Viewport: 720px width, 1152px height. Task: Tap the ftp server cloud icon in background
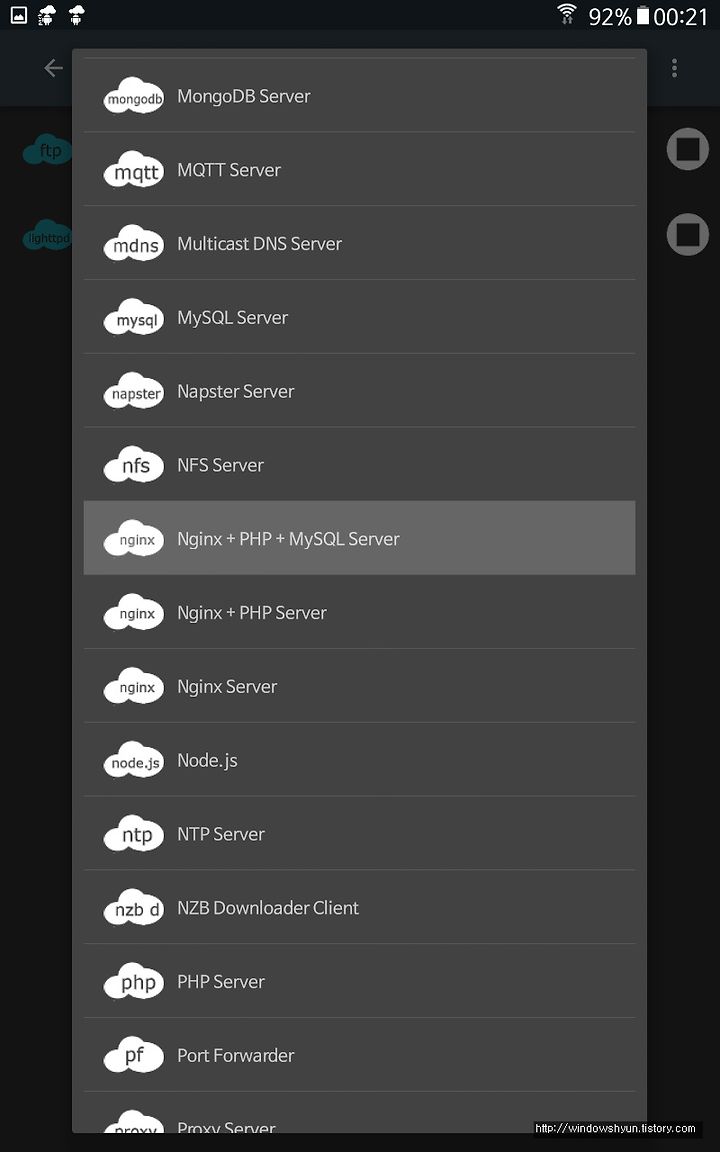[x=47, y=150]
